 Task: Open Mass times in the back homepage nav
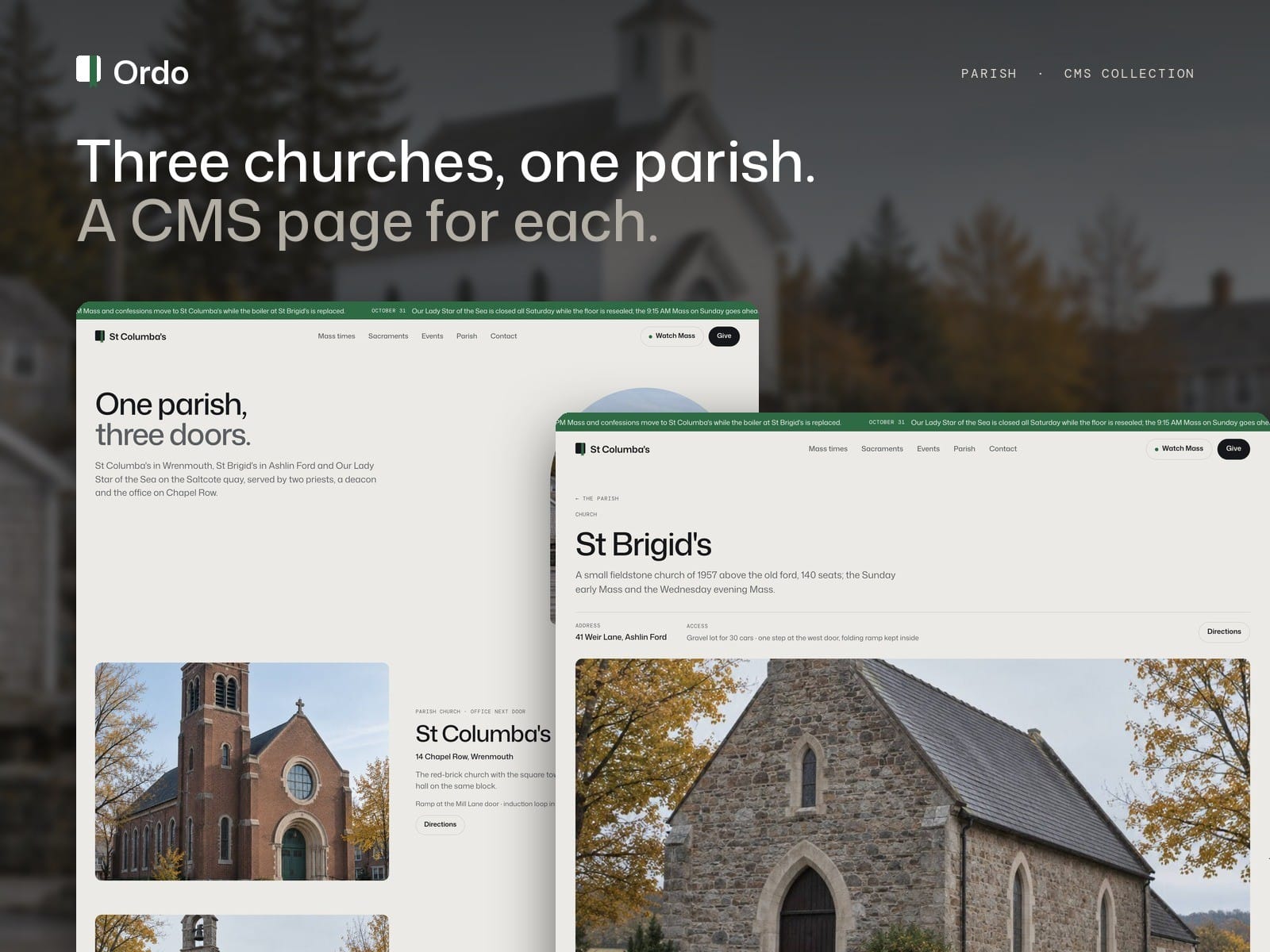click(337, 336)
